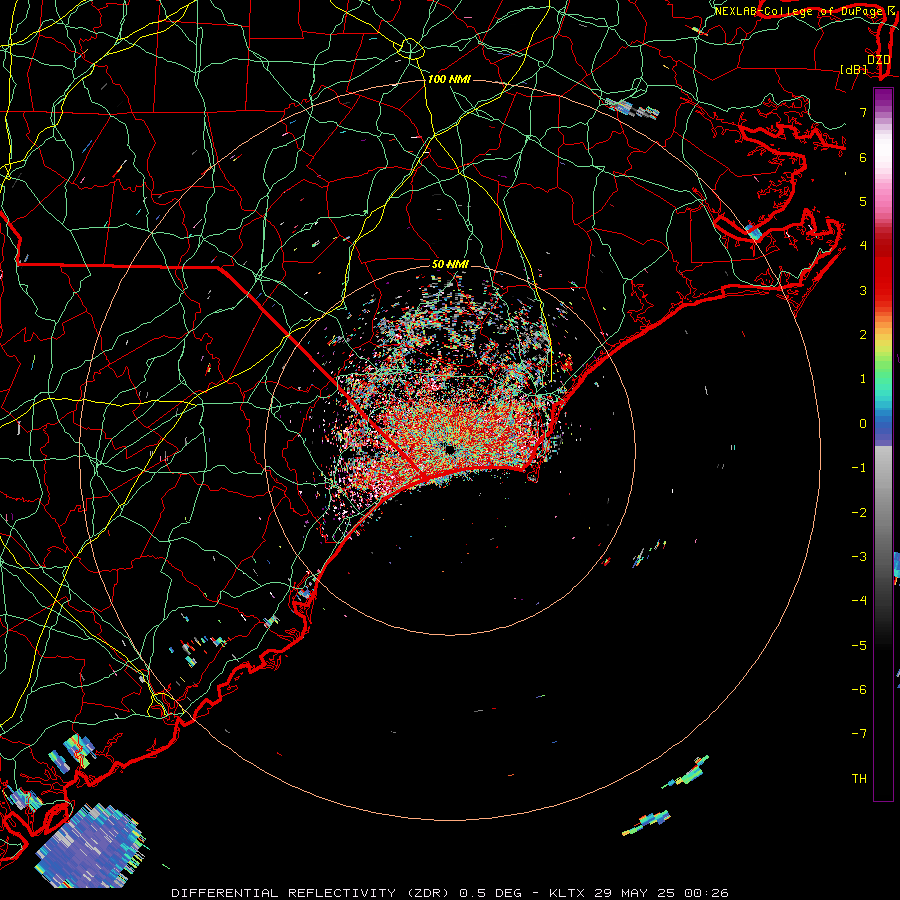Click the "-6" value on the dB scale
900x900 pixels.
(x=859, y=690)
